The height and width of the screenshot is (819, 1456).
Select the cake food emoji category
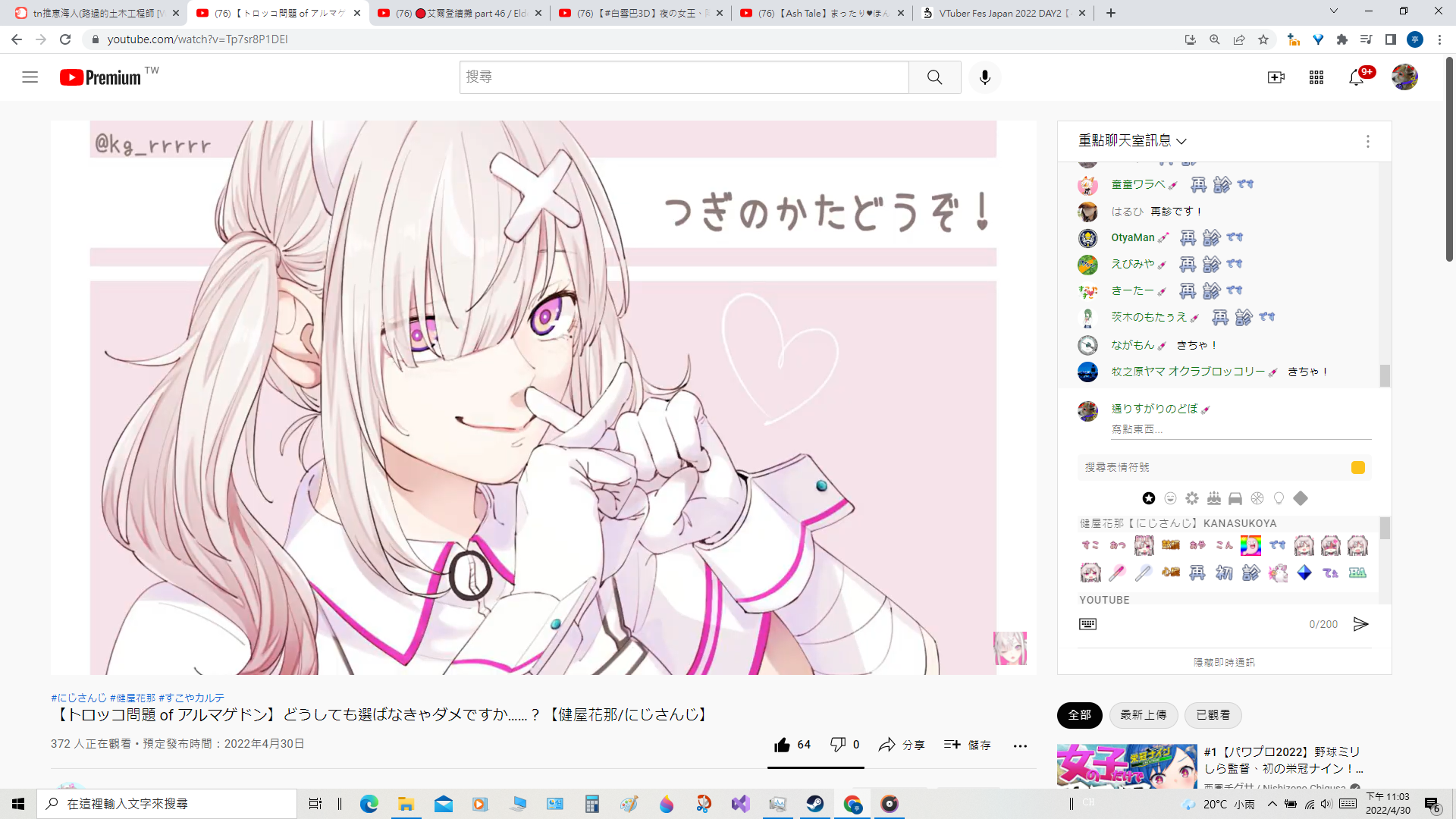[1214, 498]
